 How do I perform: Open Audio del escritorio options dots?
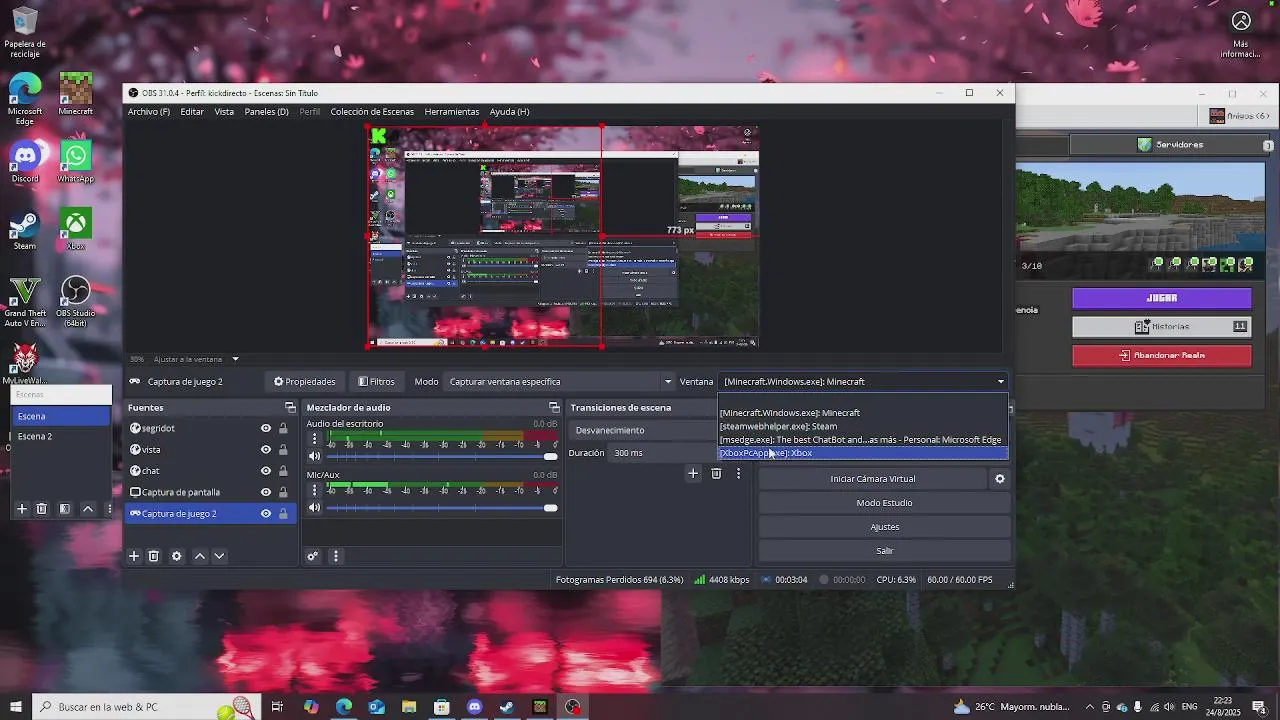(314, 438)
